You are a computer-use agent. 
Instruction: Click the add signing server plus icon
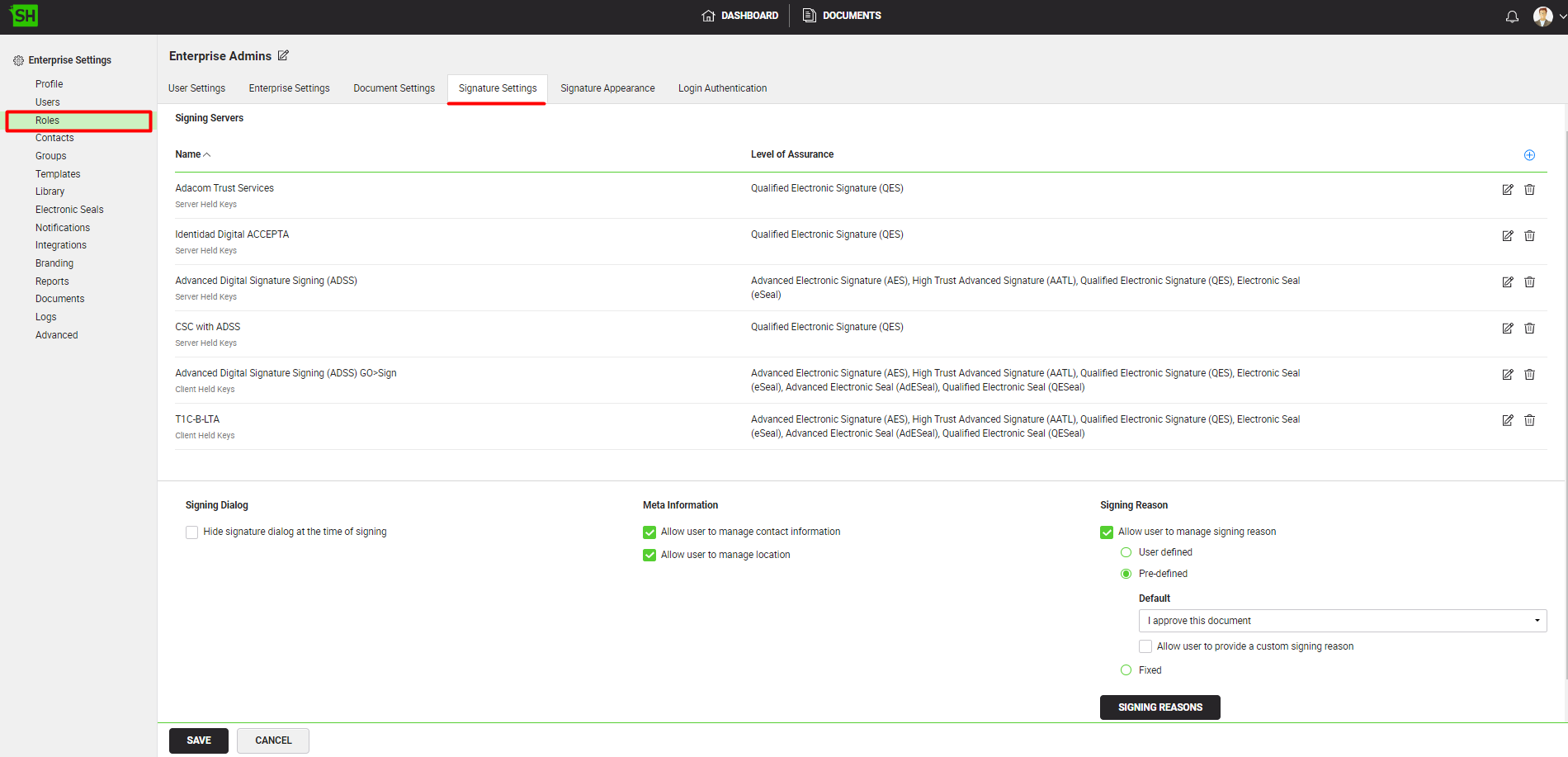pos(1529,155)
